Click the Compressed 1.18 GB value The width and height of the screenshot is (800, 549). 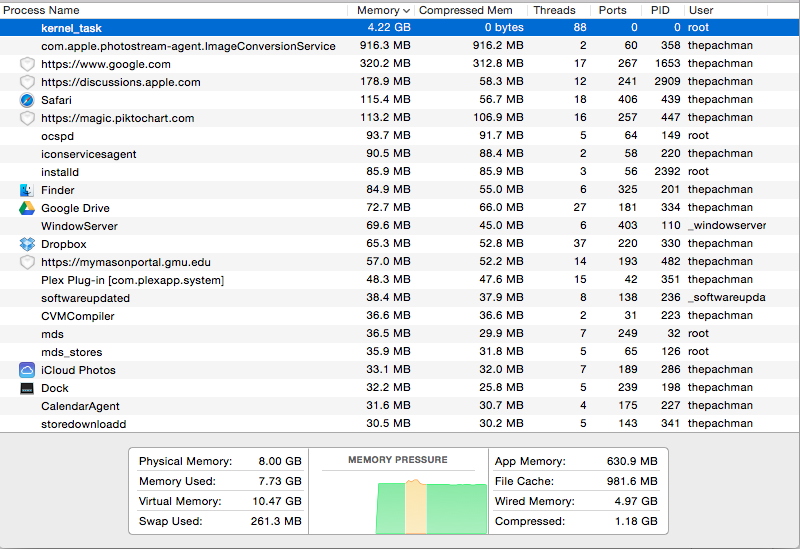(x=636, y=521)
